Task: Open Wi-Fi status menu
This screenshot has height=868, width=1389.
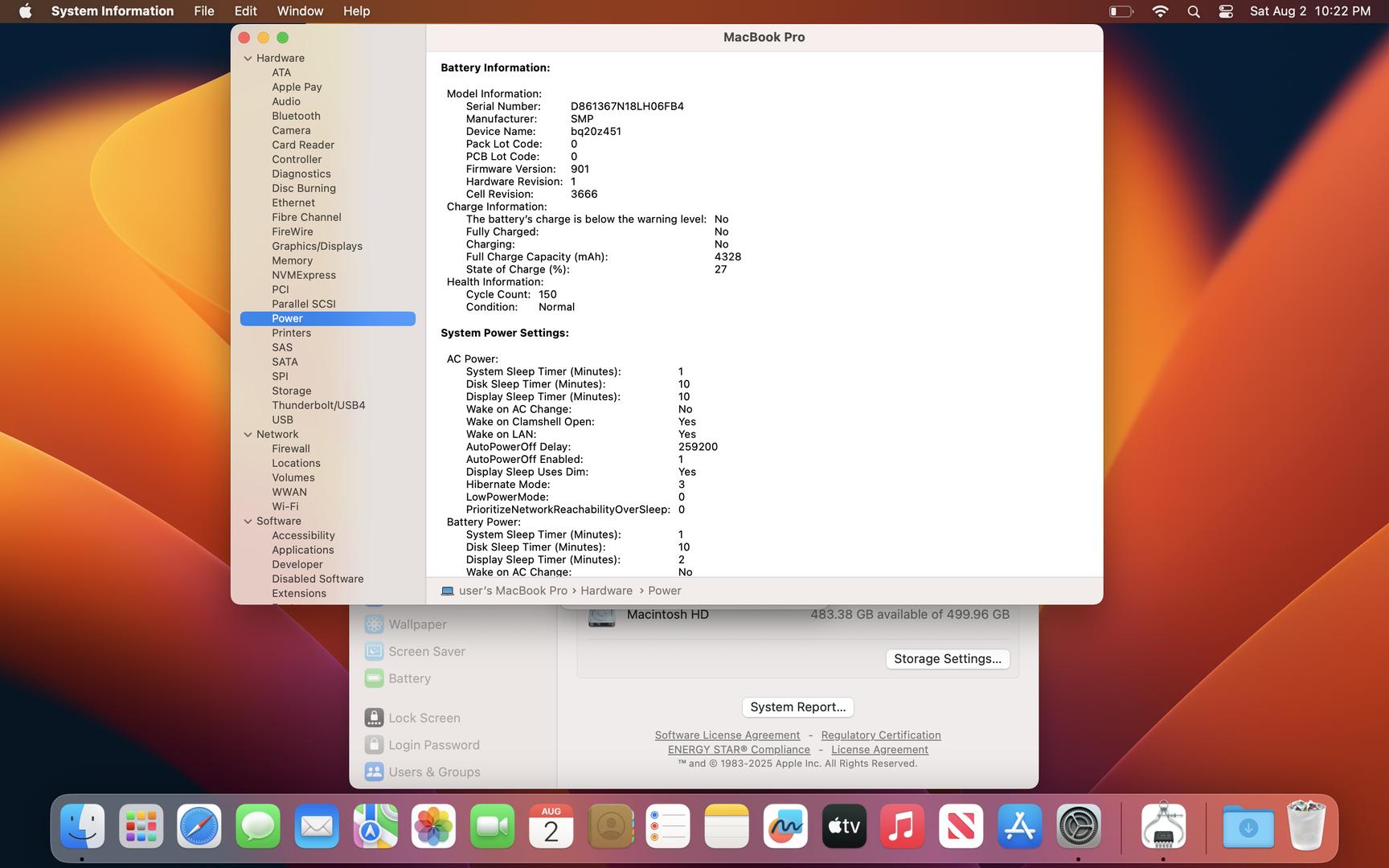Action: pyautogui.click(x=1160, y=11)
